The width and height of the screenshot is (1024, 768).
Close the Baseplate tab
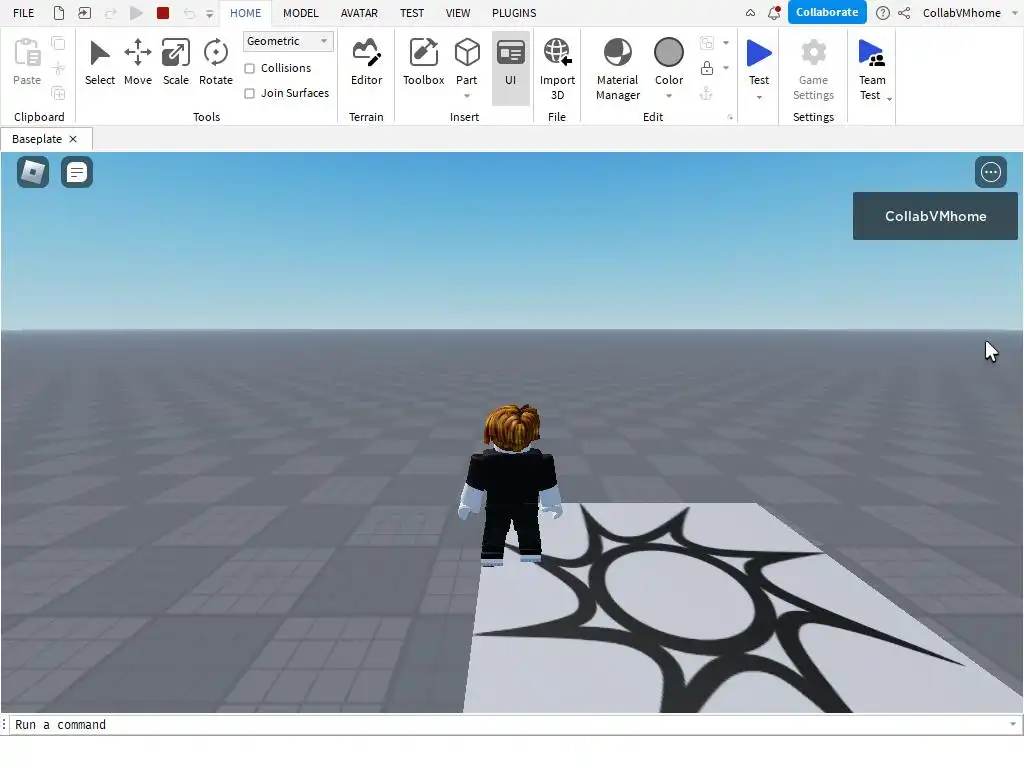click(x=73, y=139)
